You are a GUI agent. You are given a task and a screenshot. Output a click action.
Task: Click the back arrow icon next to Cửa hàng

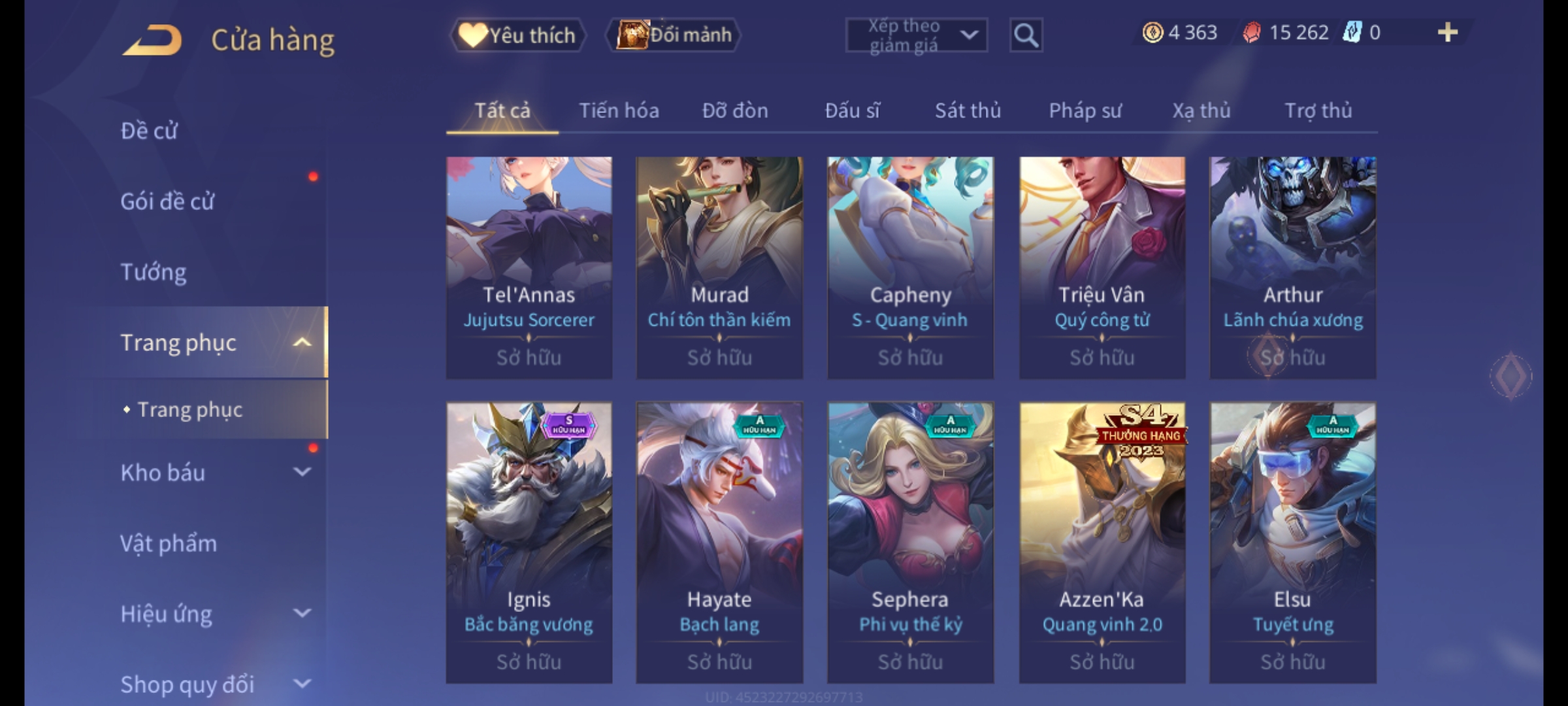click(x=153, y=40)
